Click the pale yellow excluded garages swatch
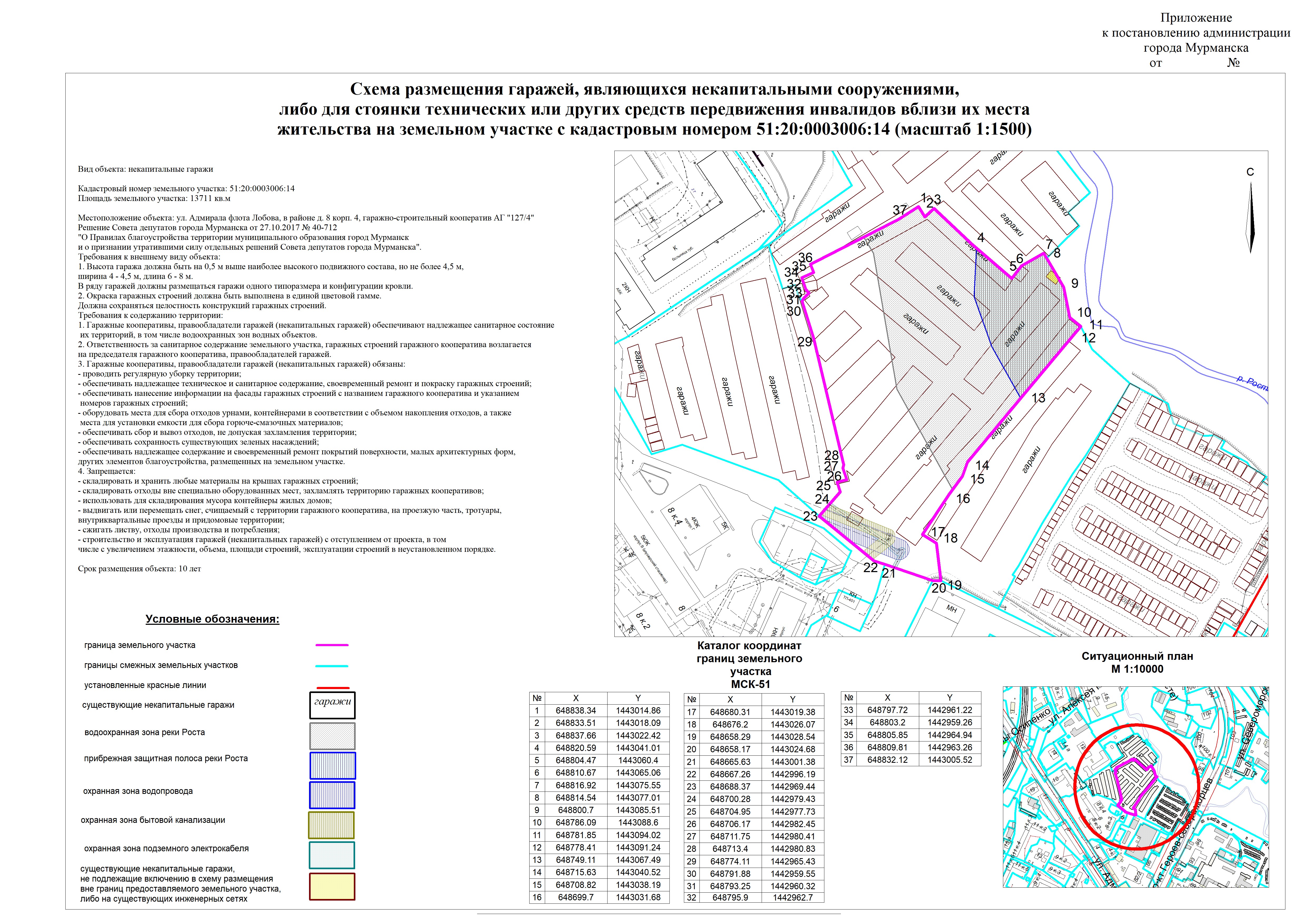The image size is (1307, 924). [x=332, y=886]
